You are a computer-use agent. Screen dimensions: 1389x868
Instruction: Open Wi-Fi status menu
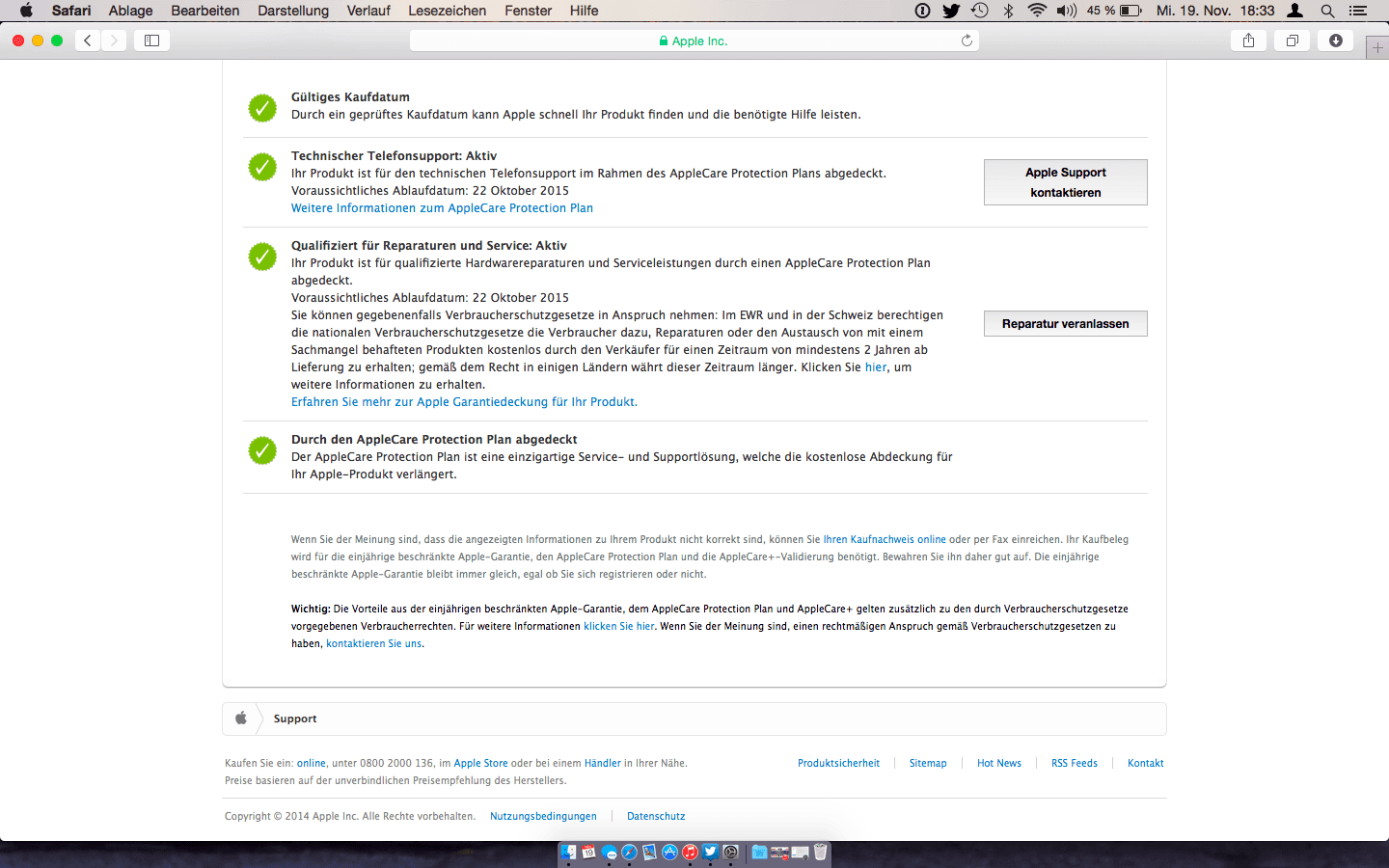point(1037,11)
